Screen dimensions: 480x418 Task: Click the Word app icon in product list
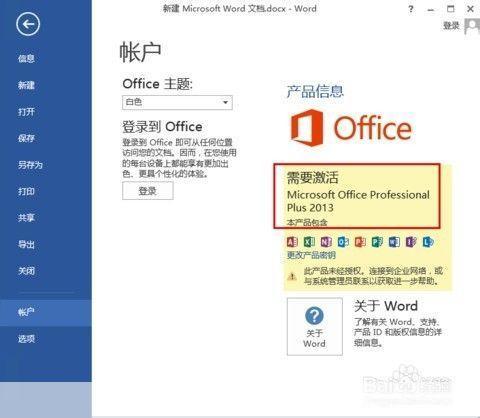click(x=394, y=242)
